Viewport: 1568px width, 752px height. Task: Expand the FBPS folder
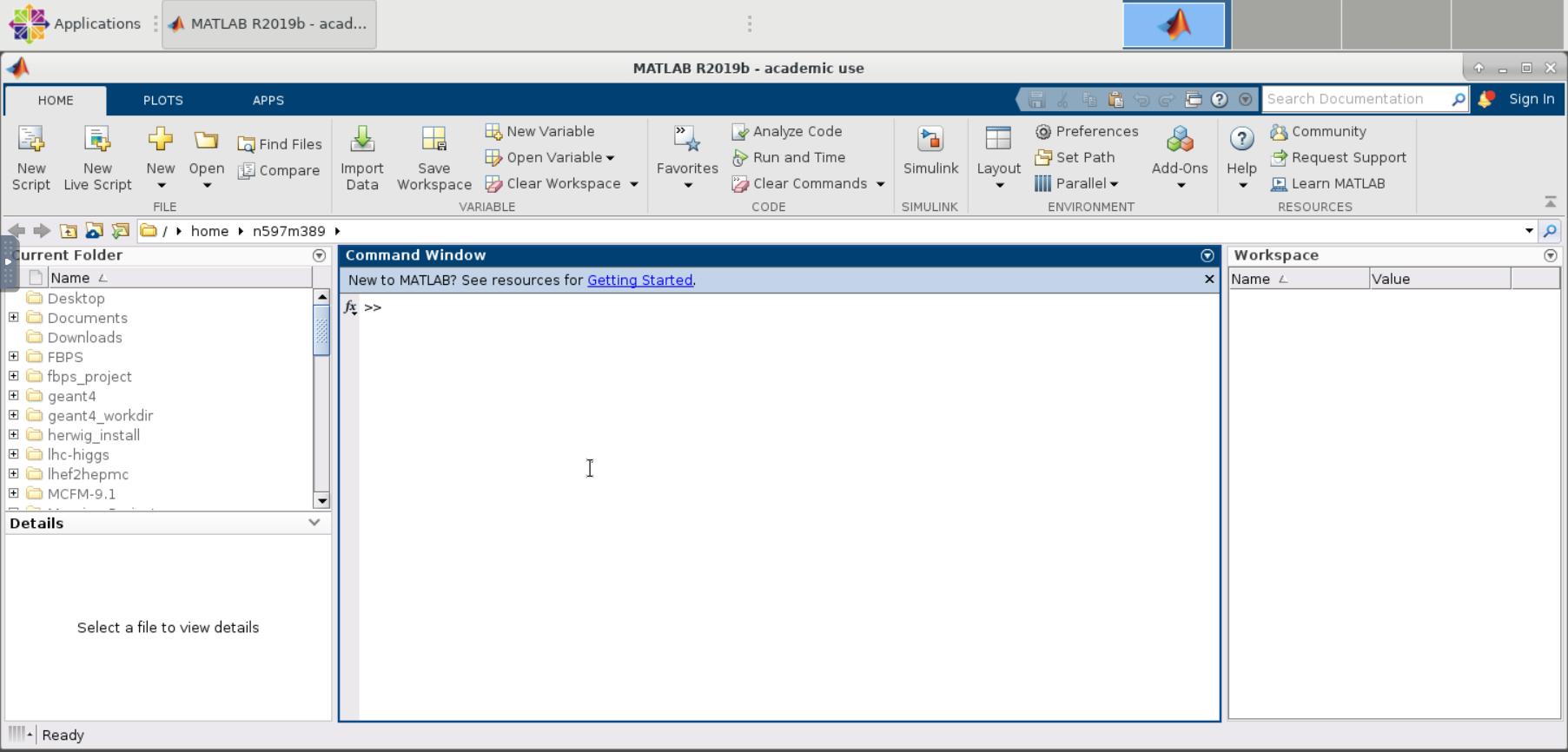click(x=13, y=356)
